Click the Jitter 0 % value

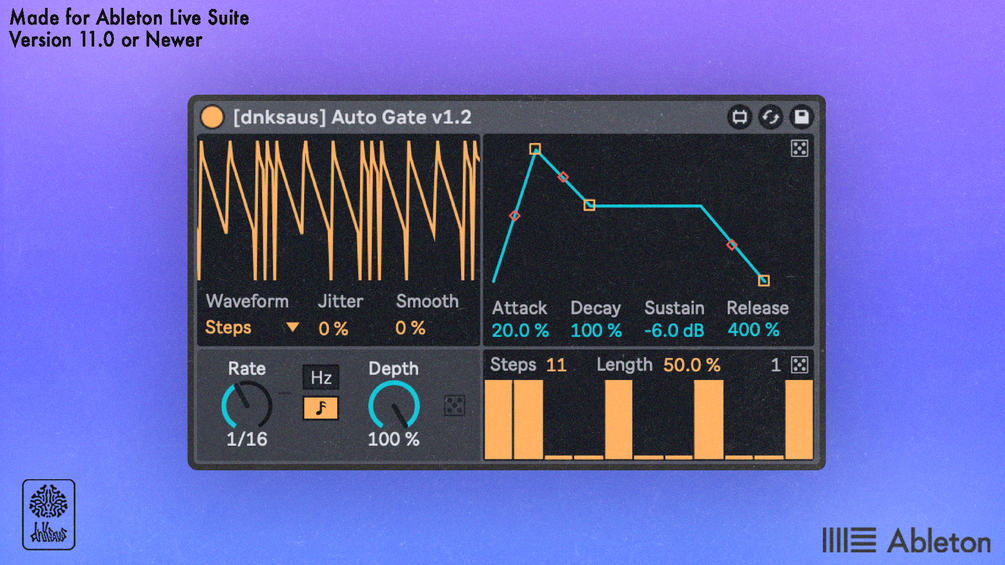(333, 329)
